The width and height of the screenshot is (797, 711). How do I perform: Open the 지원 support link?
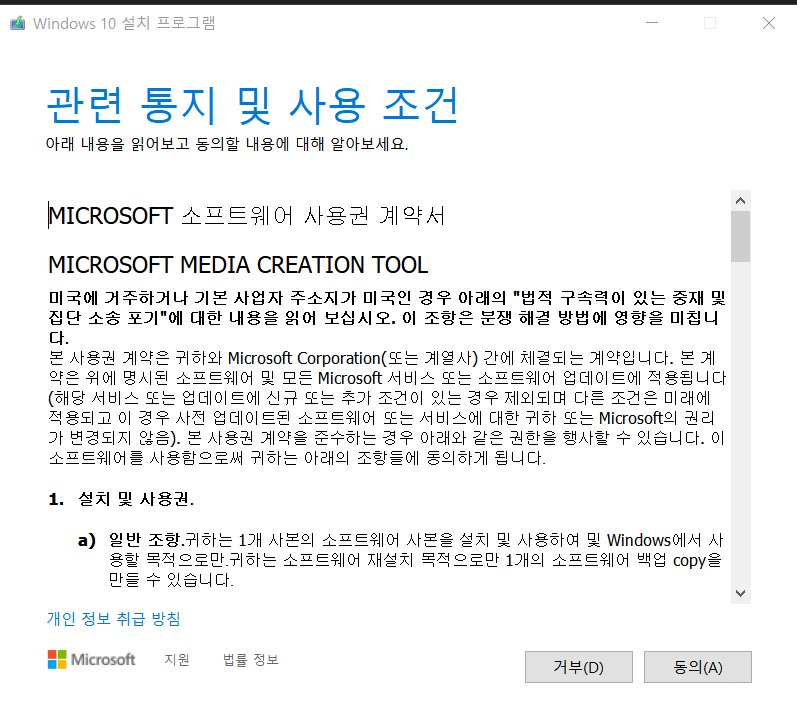(177, 660)
